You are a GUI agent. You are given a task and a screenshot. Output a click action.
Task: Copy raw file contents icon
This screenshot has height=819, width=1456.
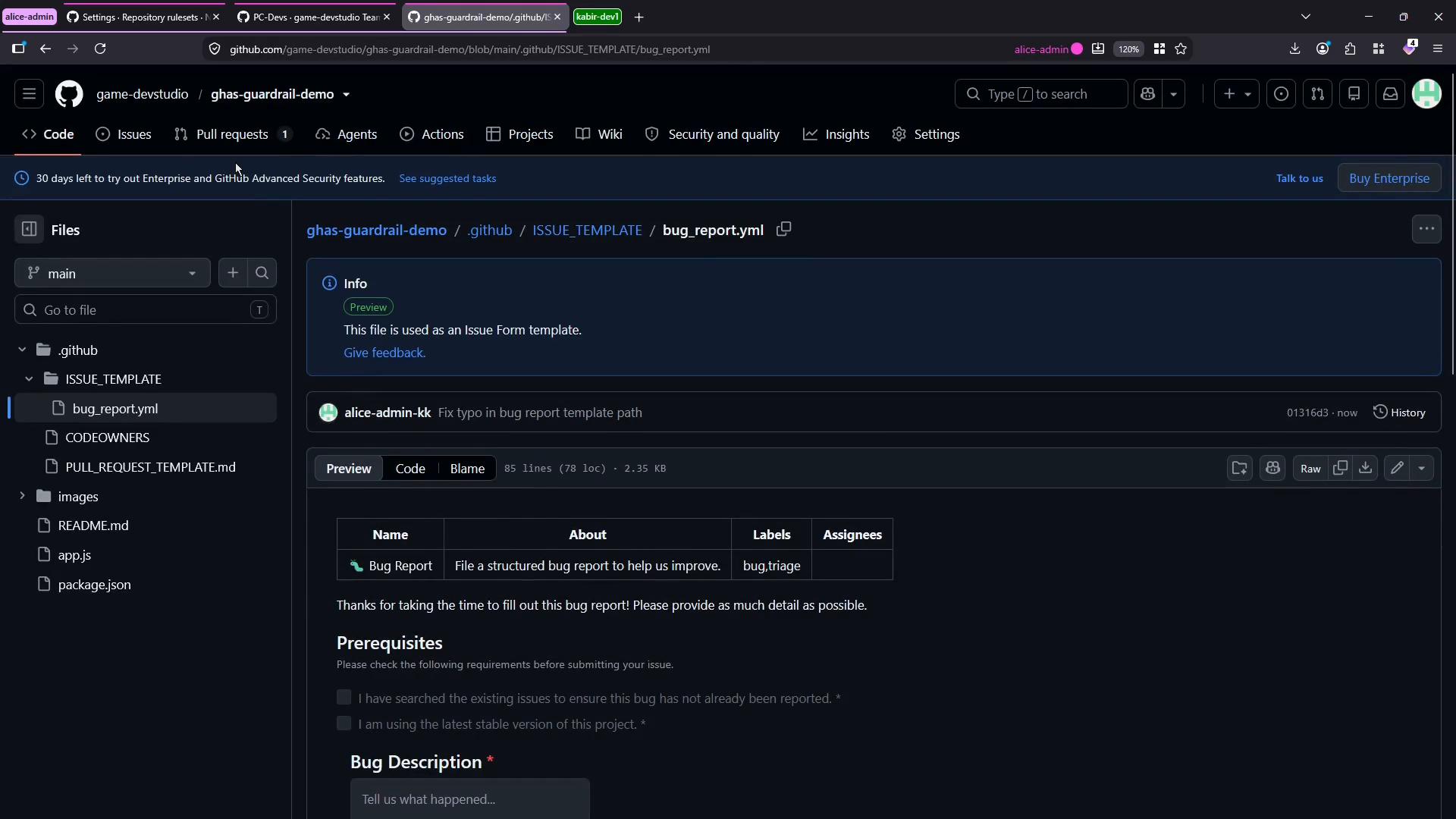click(1340, 469)
